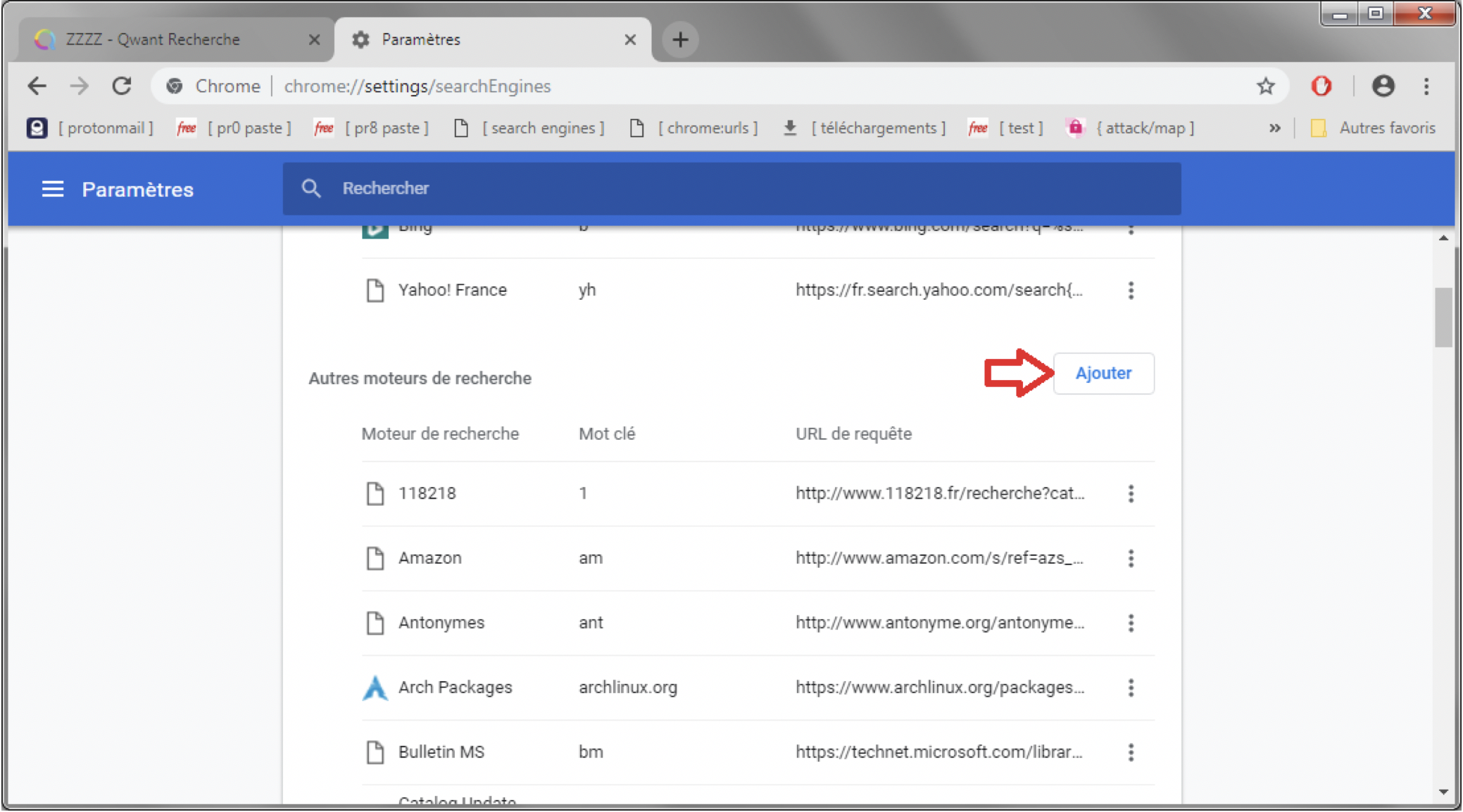Click the address bar URL
1463x812 pixels.
click(417, 86)
